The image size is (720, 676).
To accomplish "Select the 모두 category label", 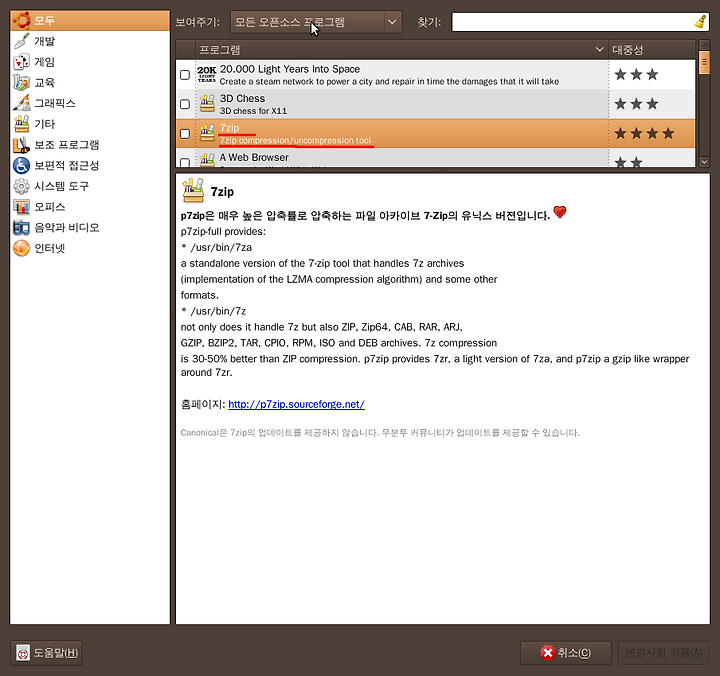I will coord(45,21).
